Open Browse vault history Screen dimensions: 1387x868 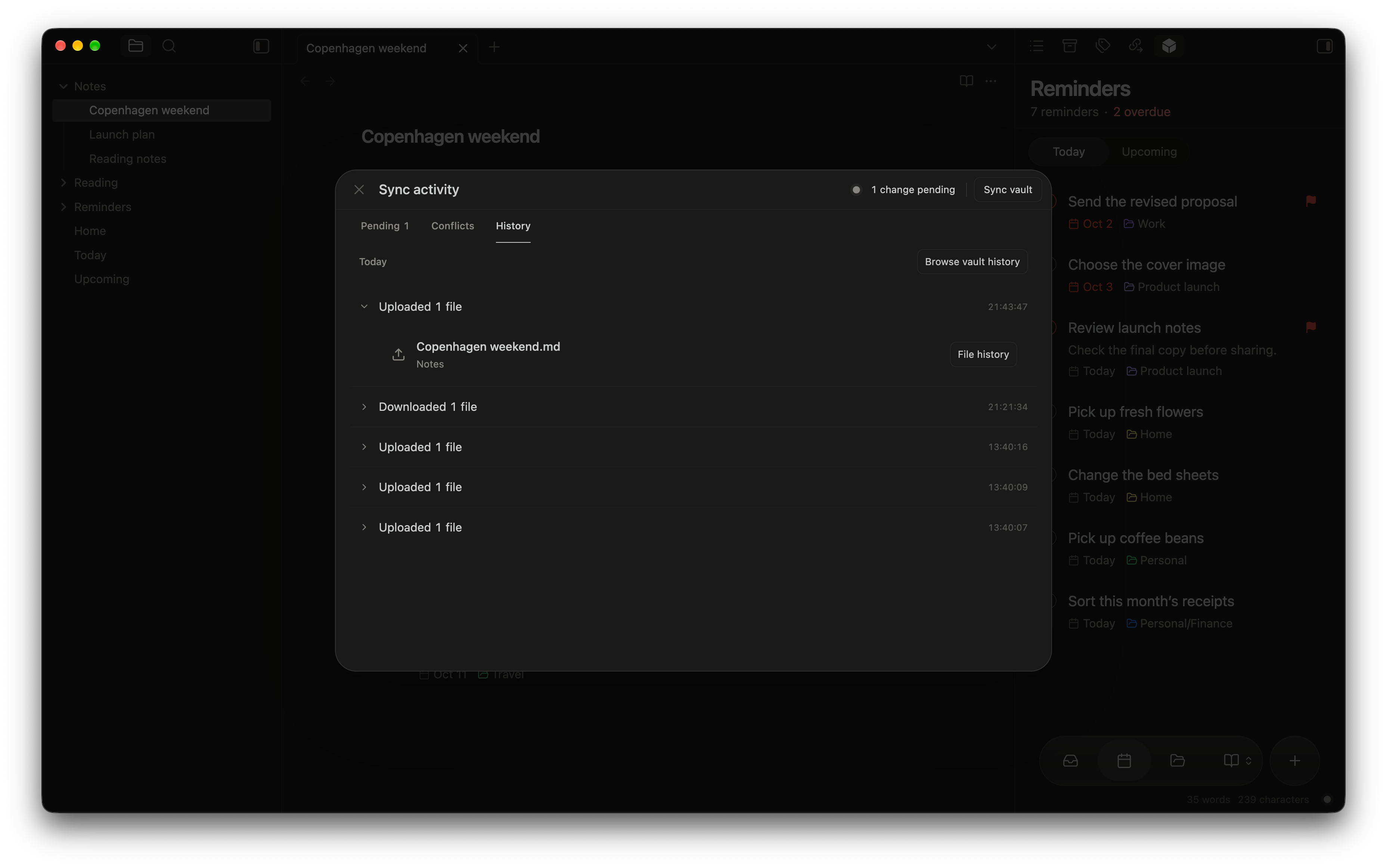(971, 262)
